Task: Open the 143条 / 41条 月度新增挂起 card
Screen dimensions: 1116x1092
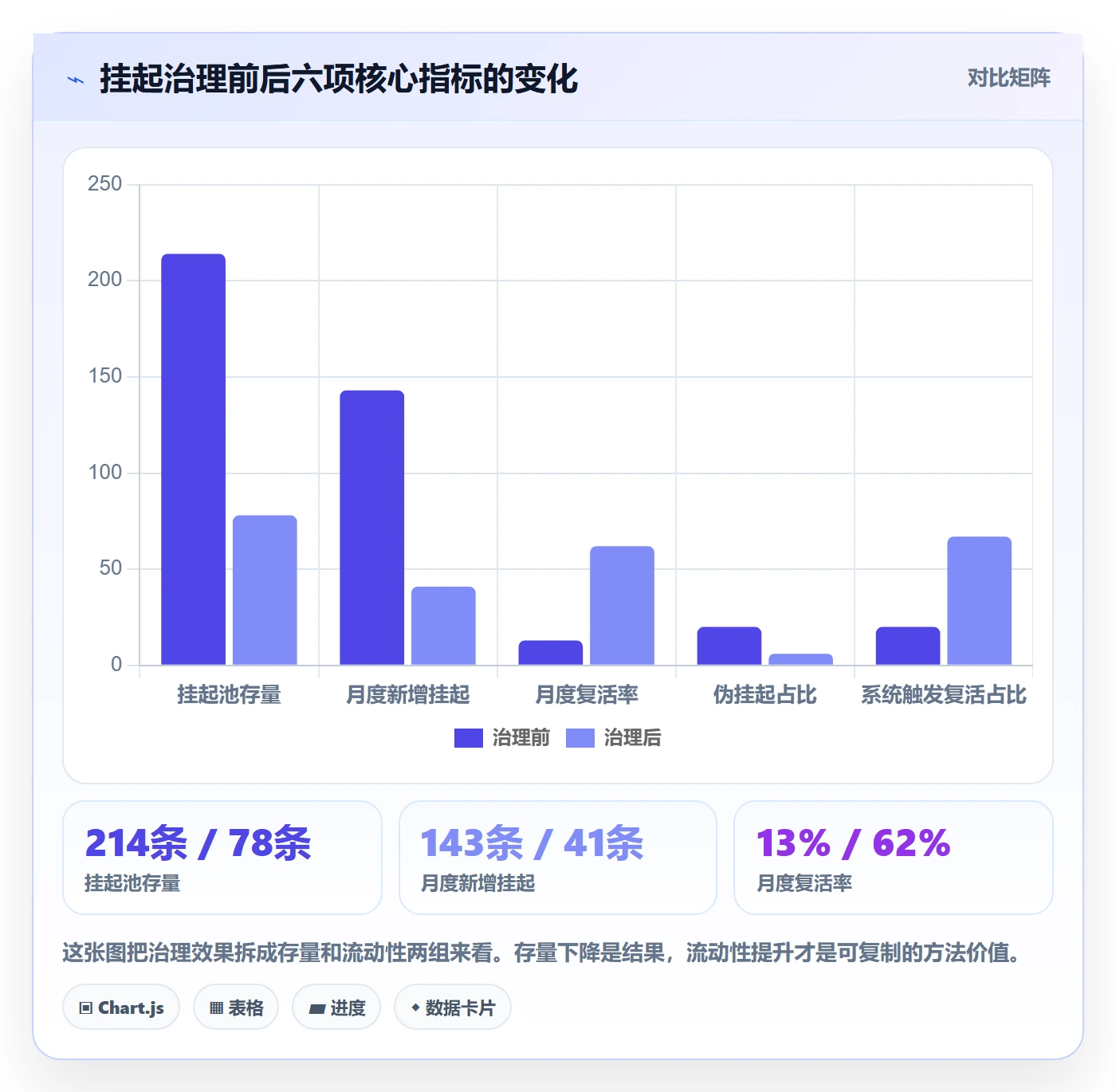Action: pos(558,858)
